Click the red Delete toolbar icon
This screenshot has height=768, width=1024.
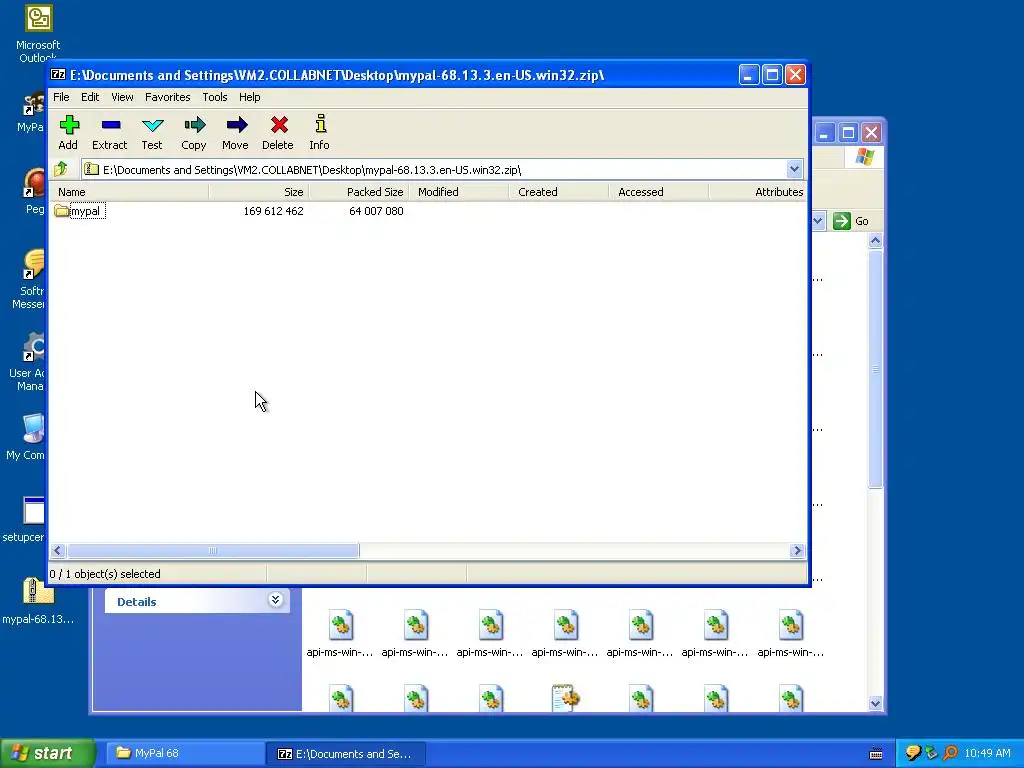(x=278, y=133)
